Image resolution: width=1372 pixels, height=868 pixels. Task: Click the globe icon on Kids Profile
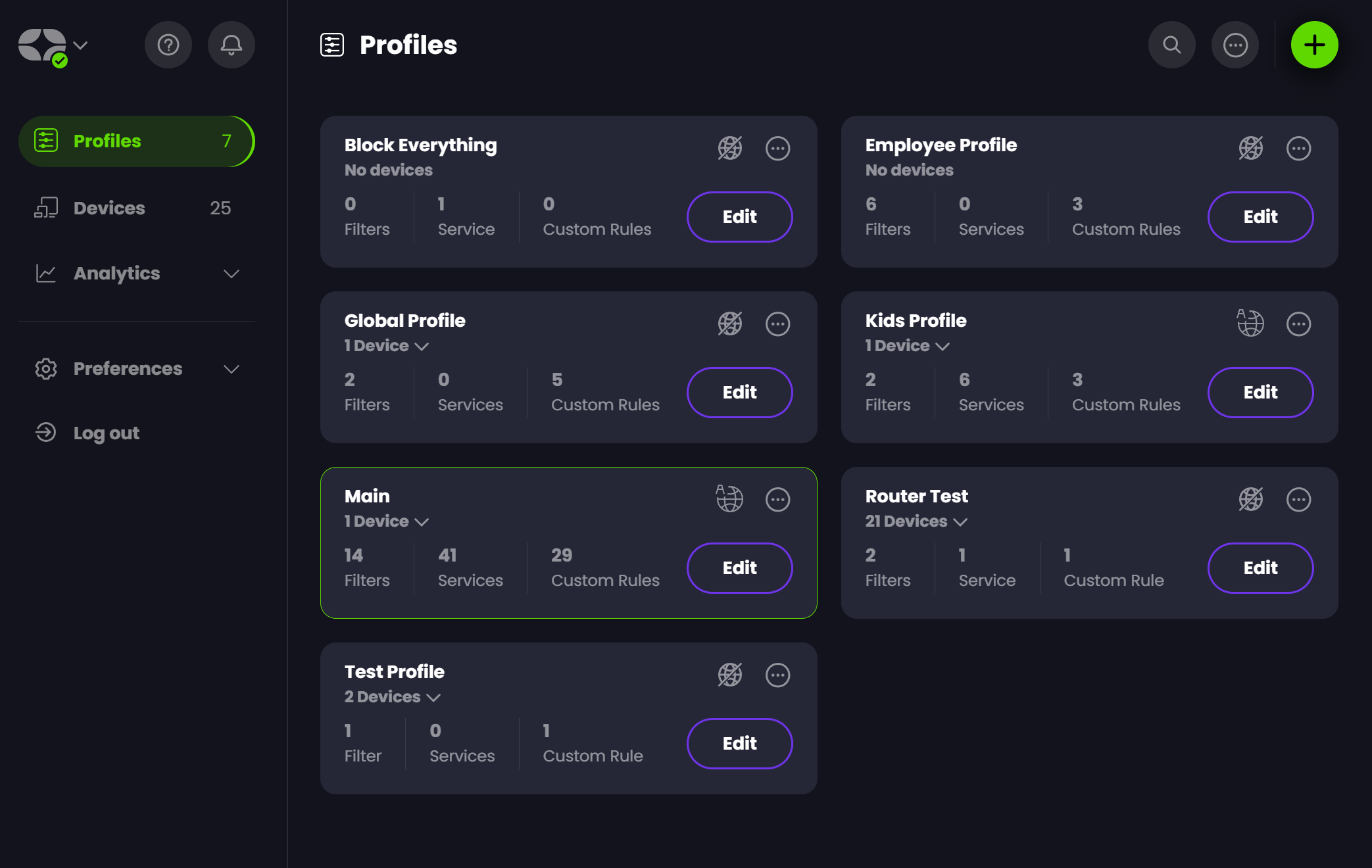point(1250,323)
